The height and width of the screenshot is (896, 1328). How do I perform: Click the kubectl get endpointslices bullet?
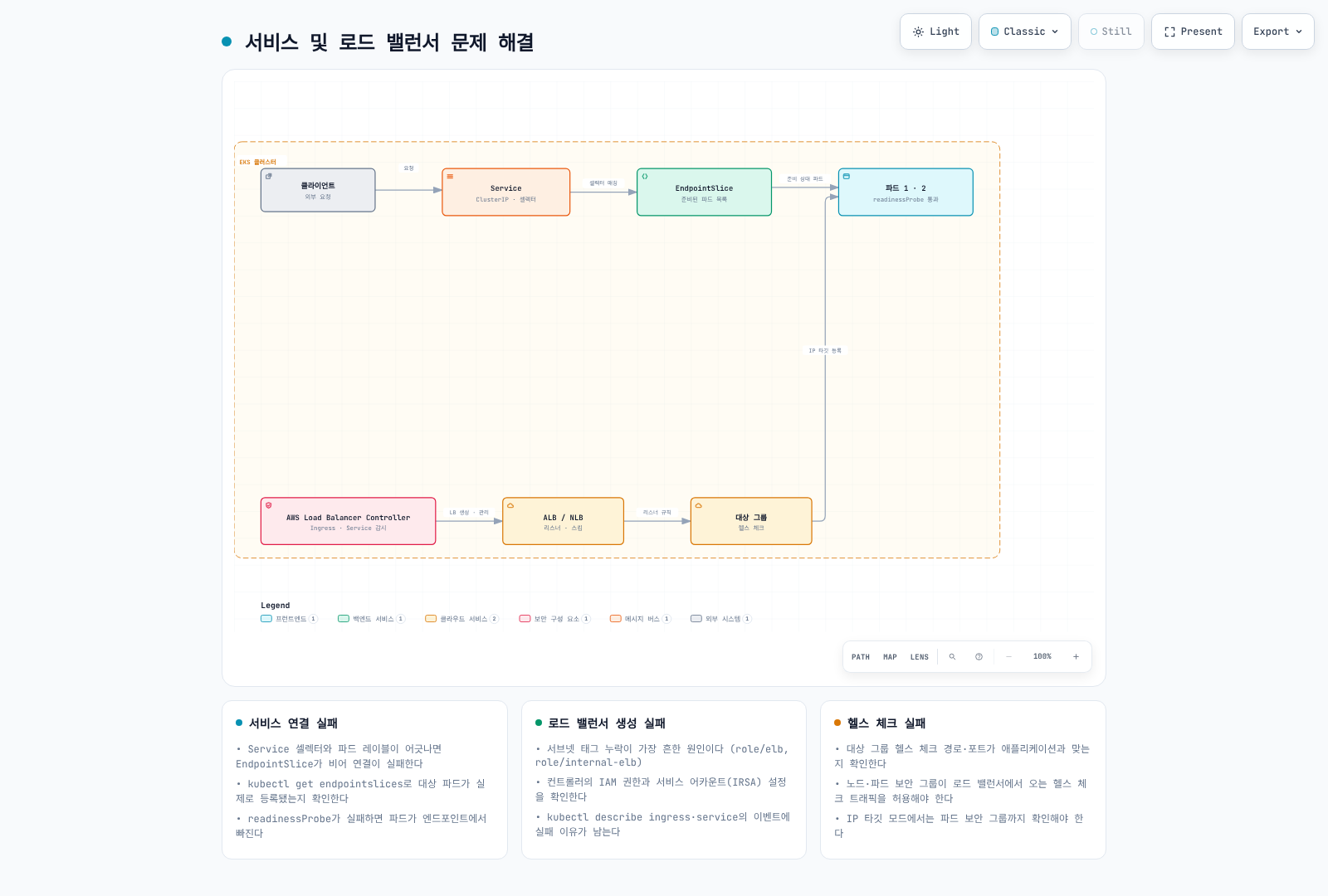click(x=360, y=791)
